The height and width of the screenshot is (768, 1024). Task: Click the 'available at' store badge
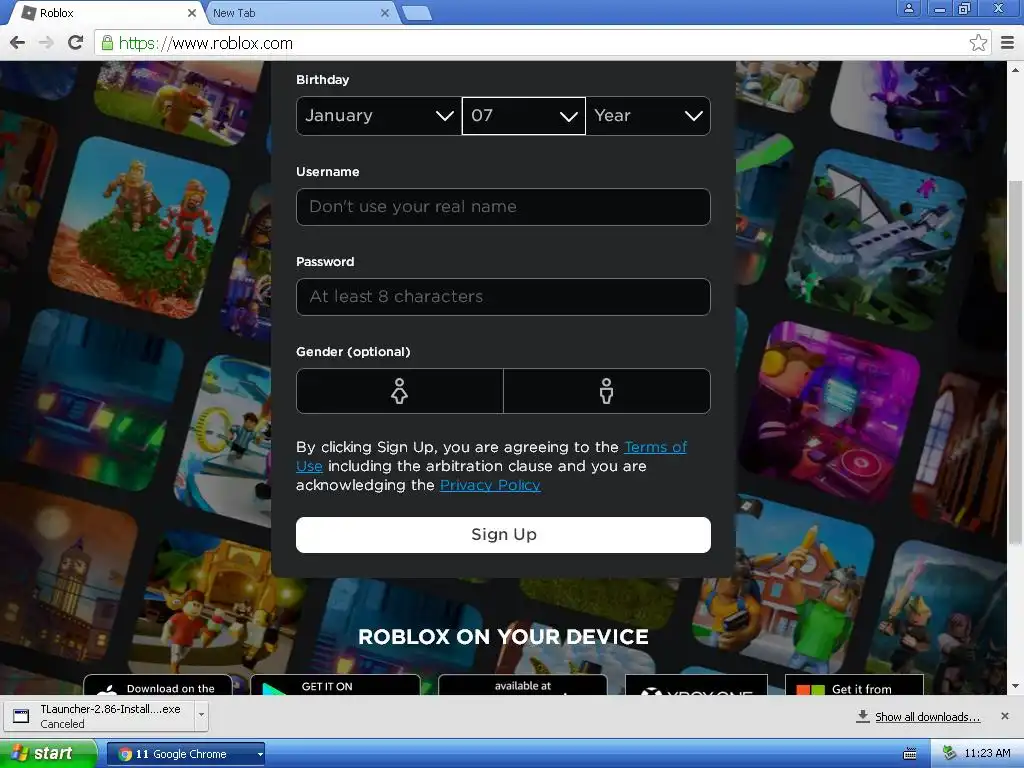point(522,686)
